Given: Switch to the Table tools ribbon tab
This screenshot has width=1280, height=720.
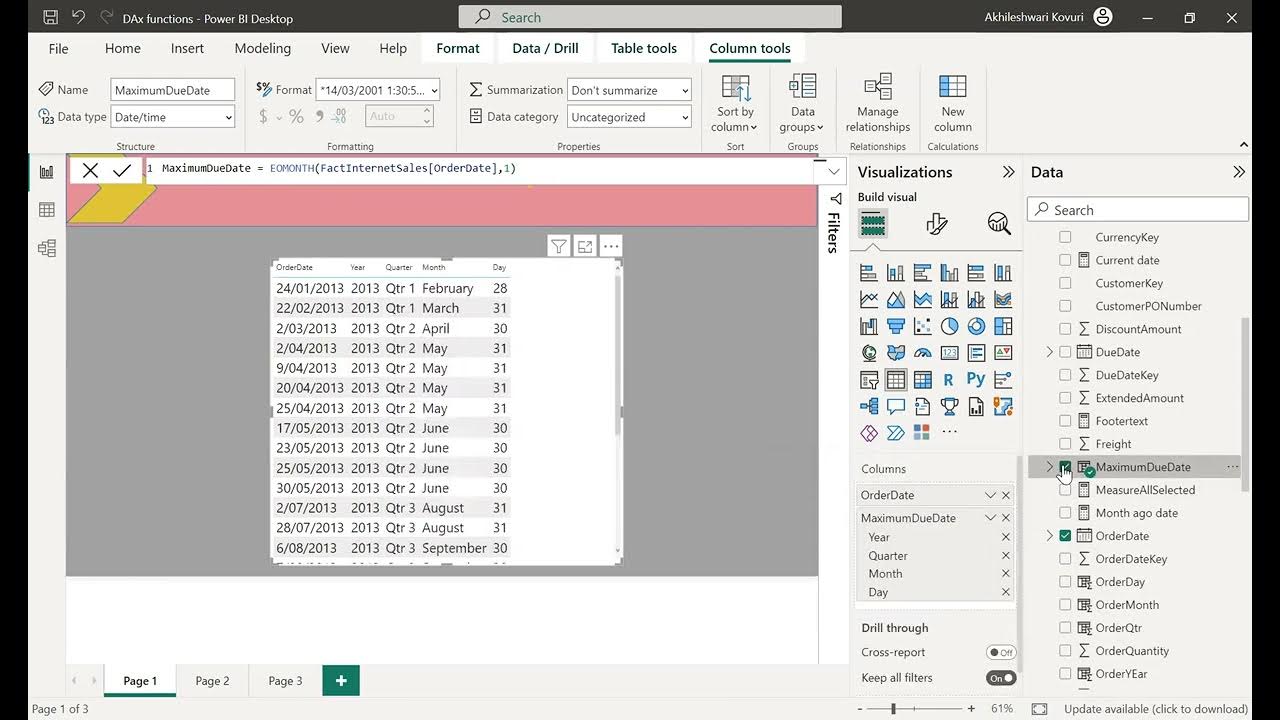Looking at the screenshot, I should pyautogui.click(x=644, y=48).
